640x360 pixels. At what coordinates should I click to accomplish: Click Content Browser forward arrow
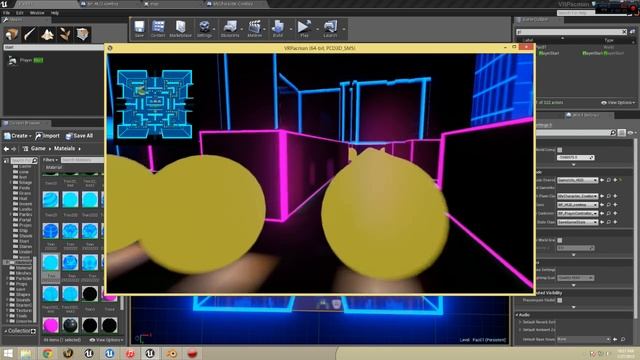pos(14,149)
